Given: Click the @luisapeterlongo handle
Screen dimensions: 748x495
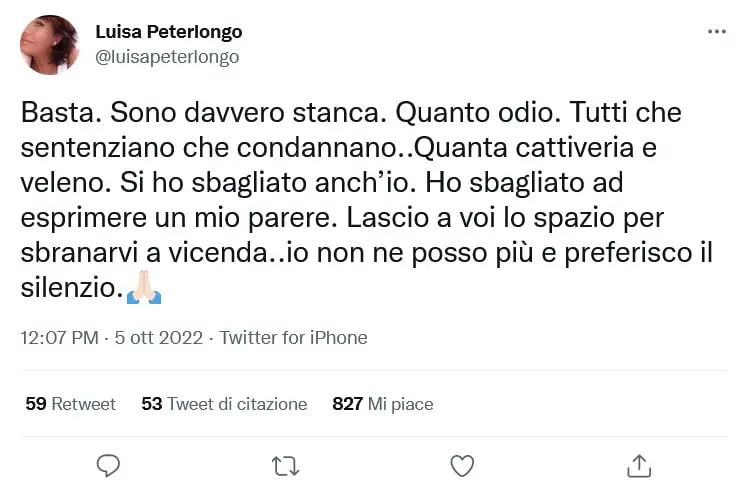Looking at the screenshot, I should pos(167,57).
